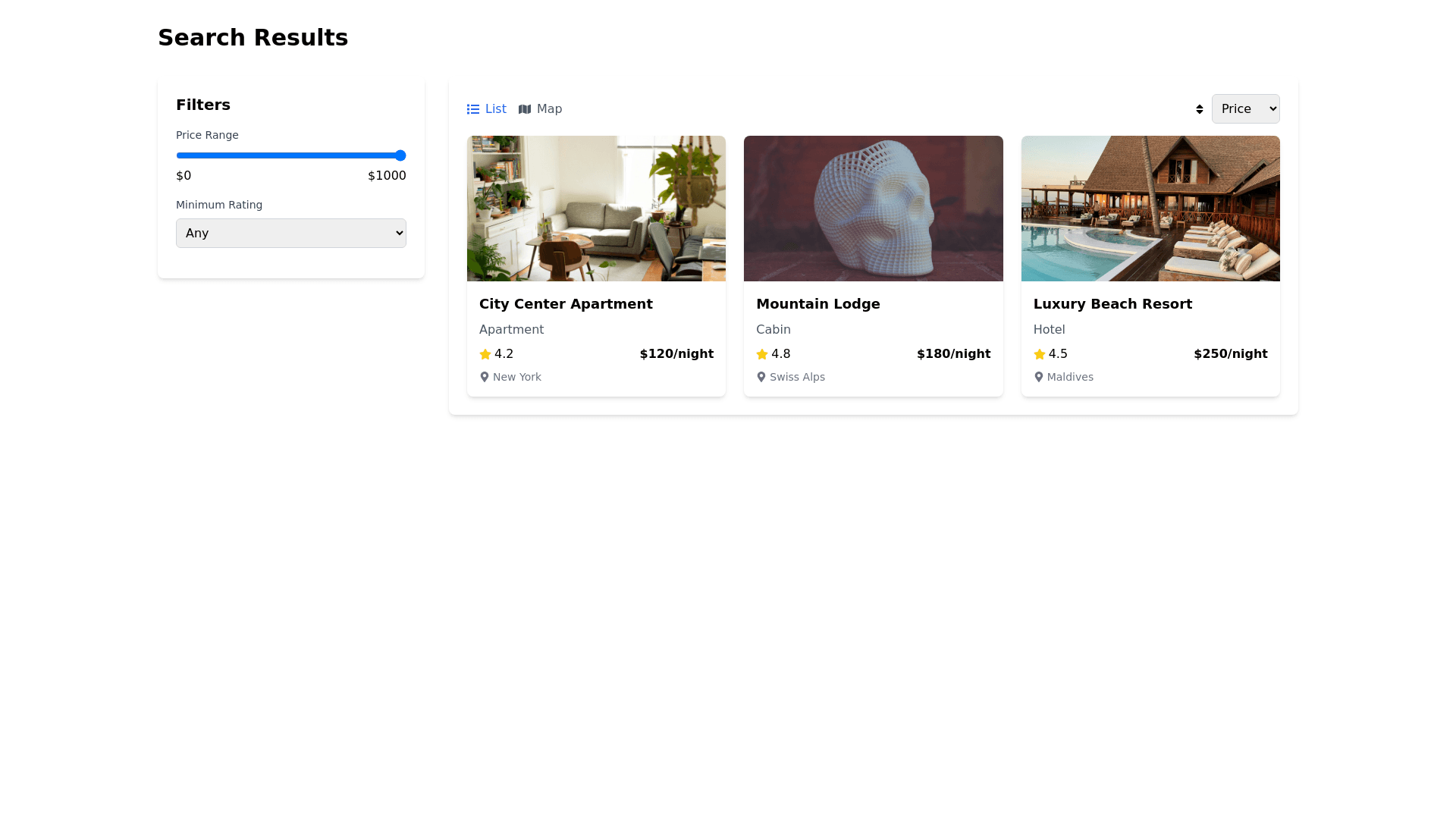Screen dimensions: 1456x819
Task: Click the location pin next to New York
Action: click(485, 377)
